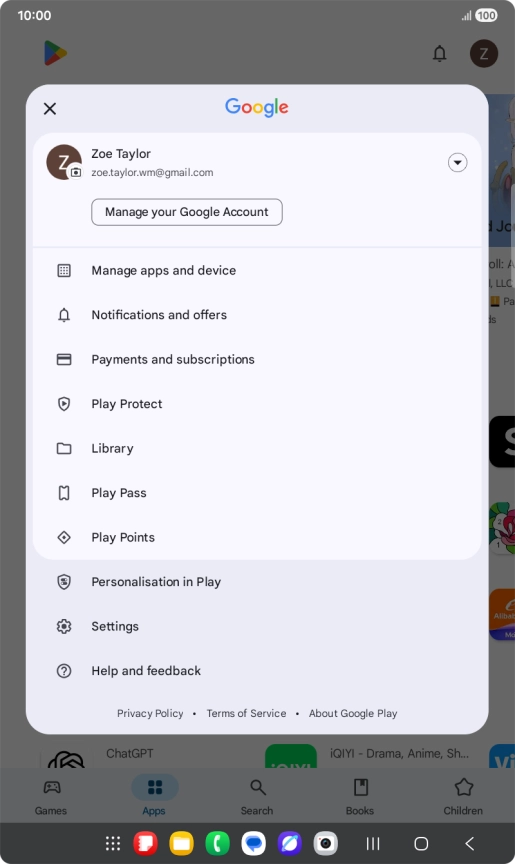Switch to the Children tab

pos(463,796)
